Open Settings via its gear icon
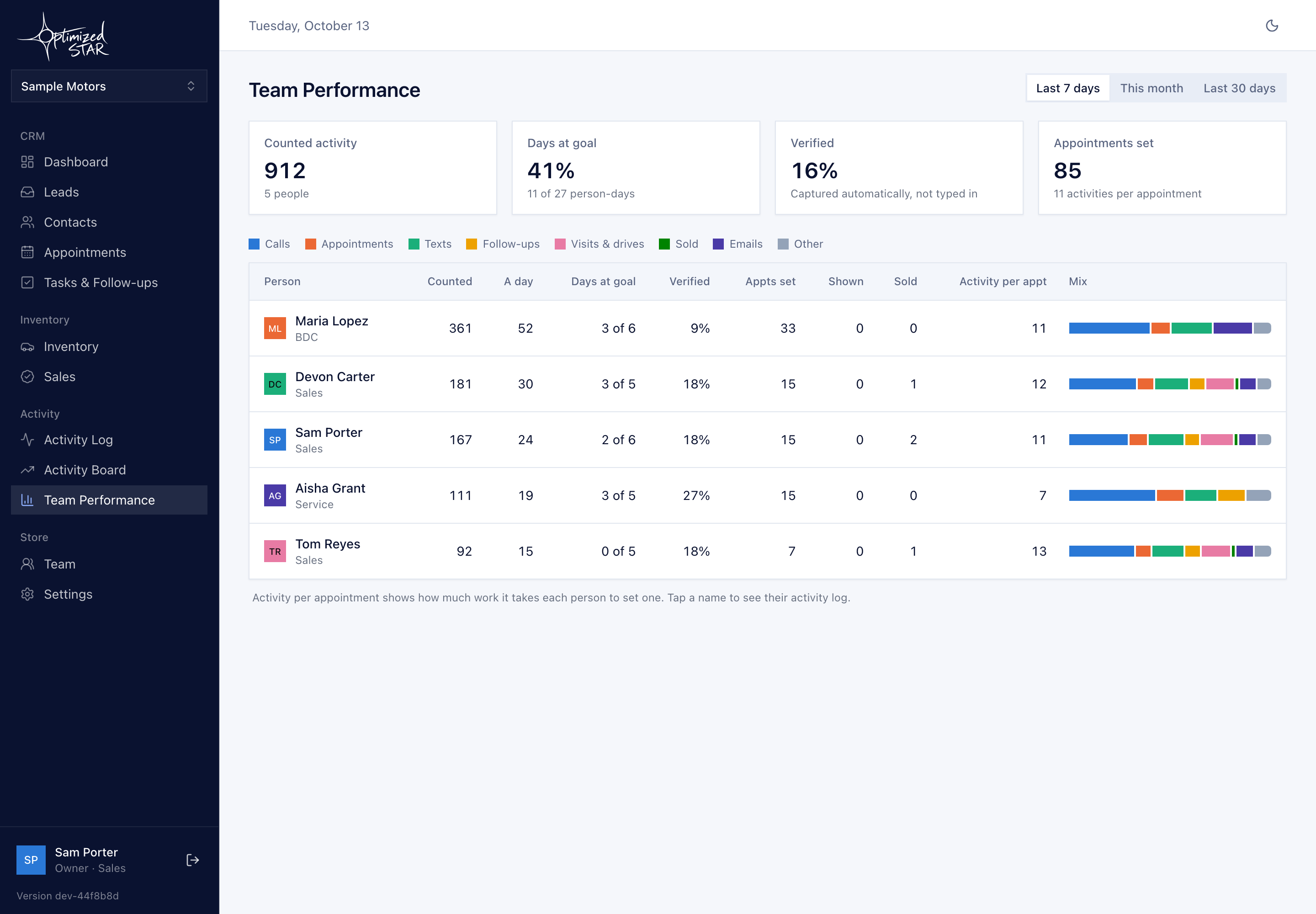Viewport: 1316px width, 914px height. pos(27,595)
